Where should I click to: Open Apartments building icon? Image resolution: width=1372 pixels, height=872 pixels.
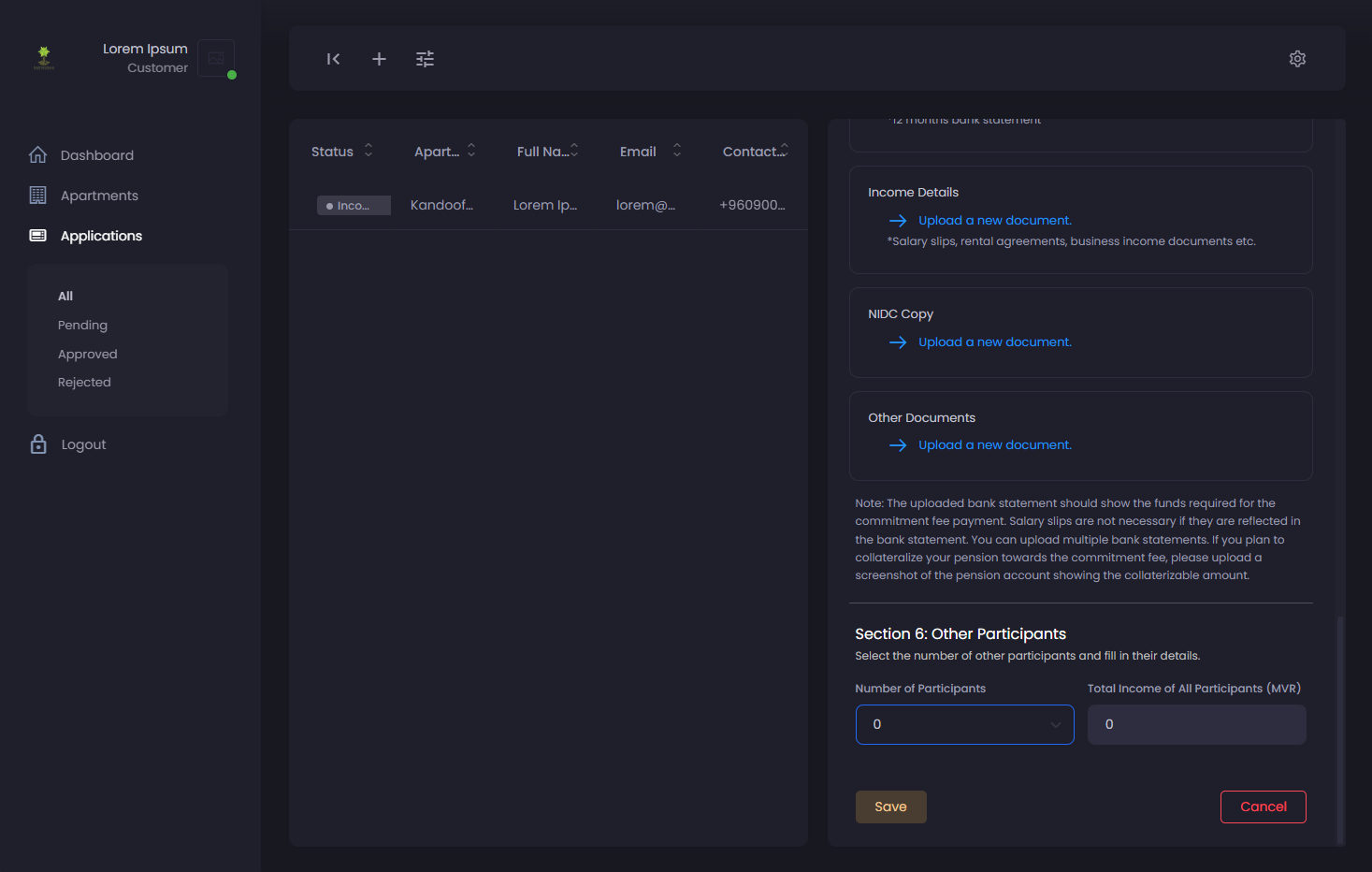click(38, 195)
